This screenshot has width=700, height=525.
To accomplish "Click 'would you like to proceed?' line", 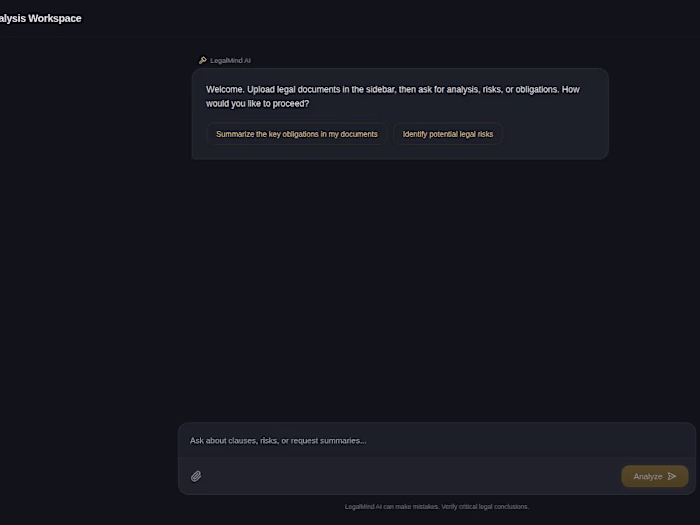I will [257, 104].
